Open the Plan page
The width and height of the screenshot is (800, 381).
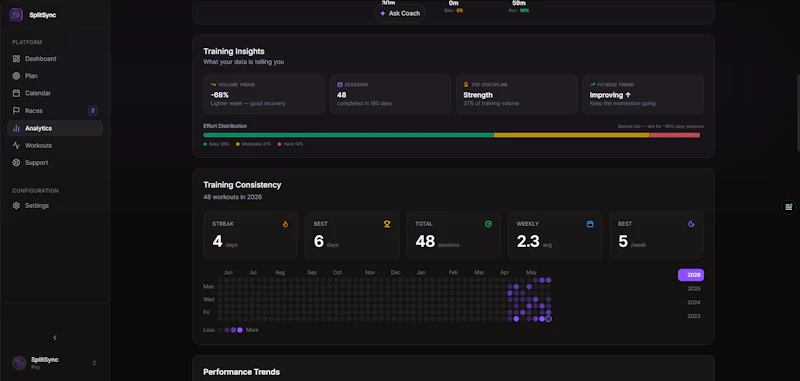tap(55, 76)
